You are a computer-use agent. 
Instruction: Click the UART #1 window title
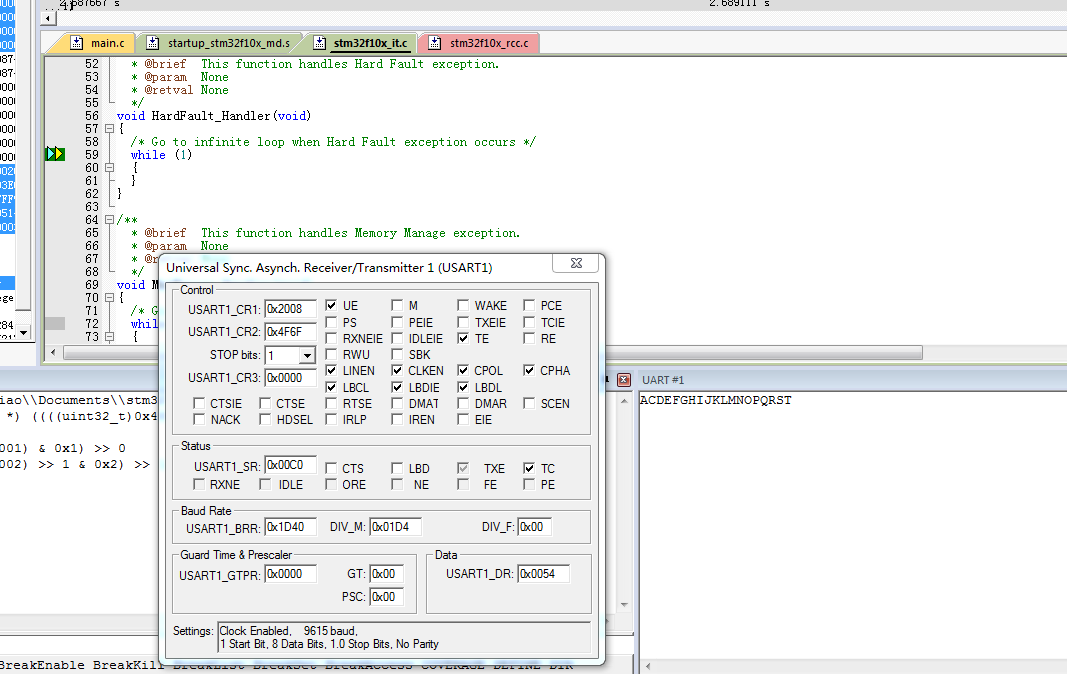click(x=663, y=380)
